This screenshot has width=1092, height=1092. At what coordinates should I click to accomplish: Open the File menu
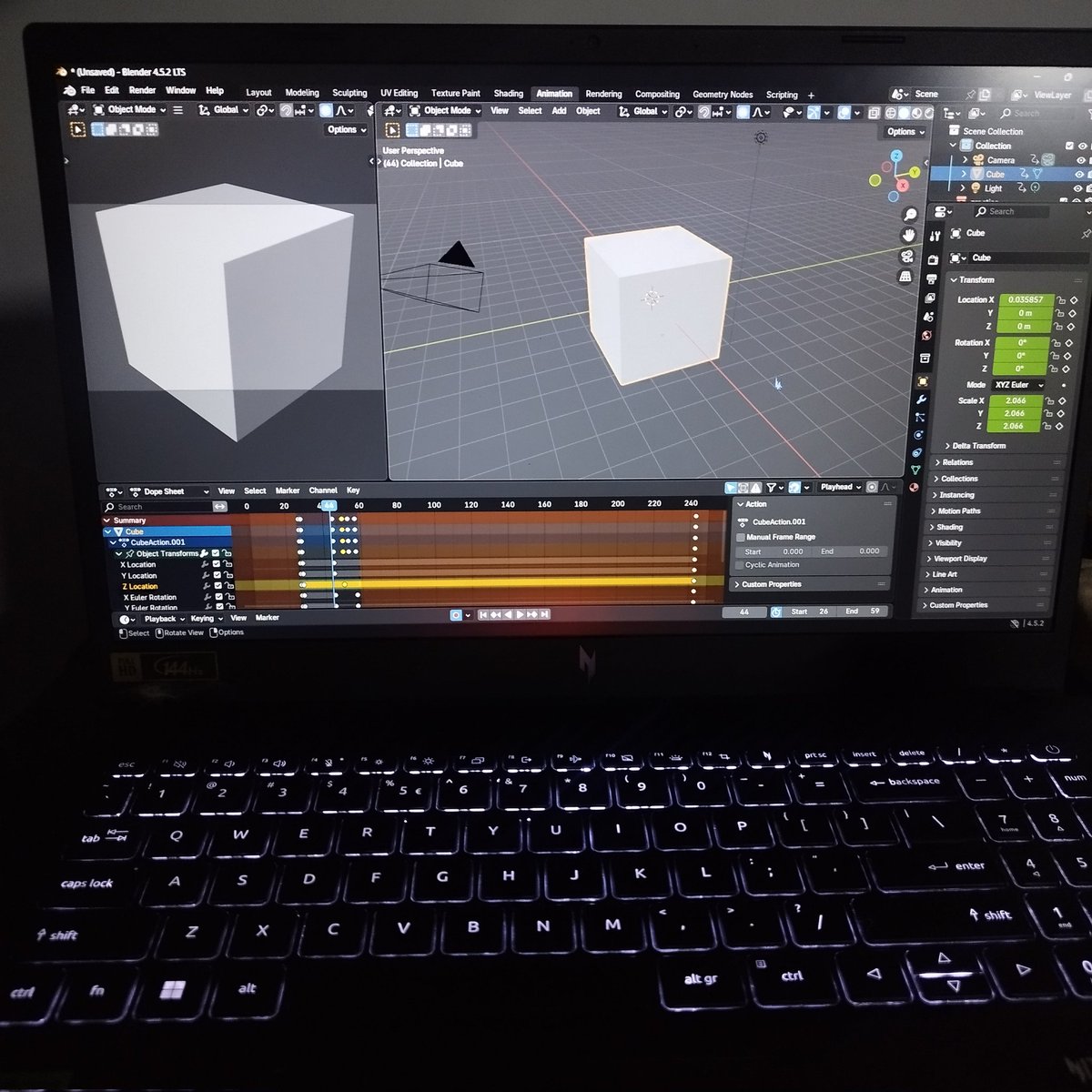pos(87,90)
